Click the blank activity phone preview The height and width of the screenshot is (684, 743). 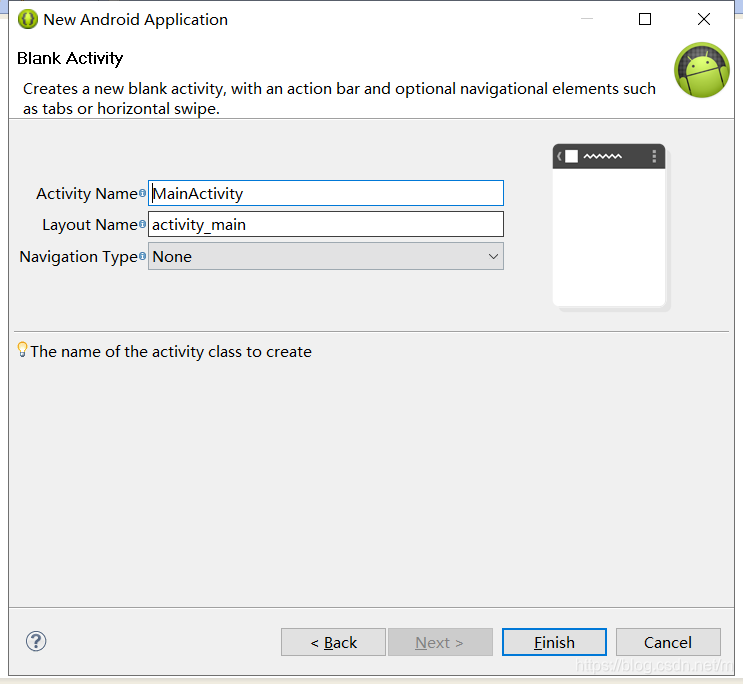(611, 228)
